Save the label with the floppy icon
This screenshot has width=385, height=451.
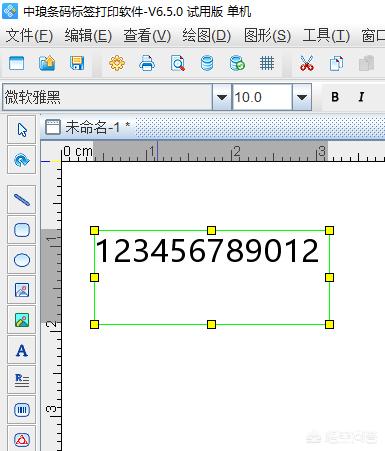click(77, 63)
